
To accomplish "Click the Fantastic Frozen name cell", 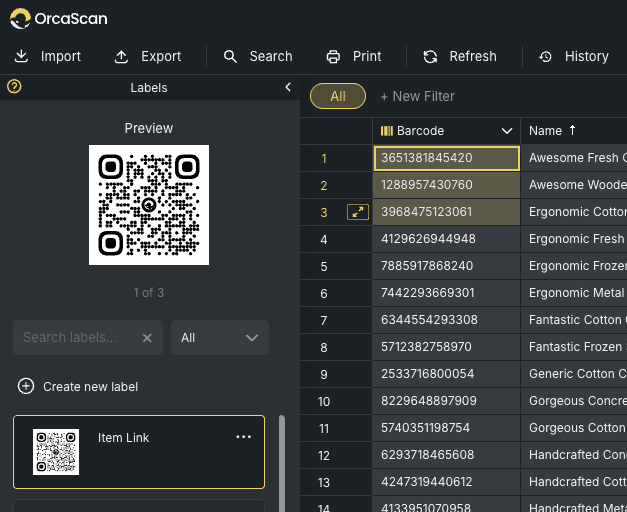I will click(x=573, y=347).
